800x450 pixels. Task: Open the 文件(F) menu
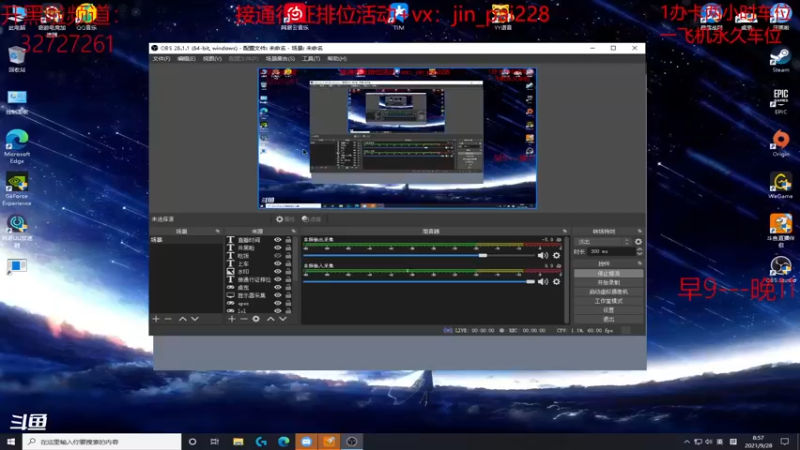(x=161, y=59)
